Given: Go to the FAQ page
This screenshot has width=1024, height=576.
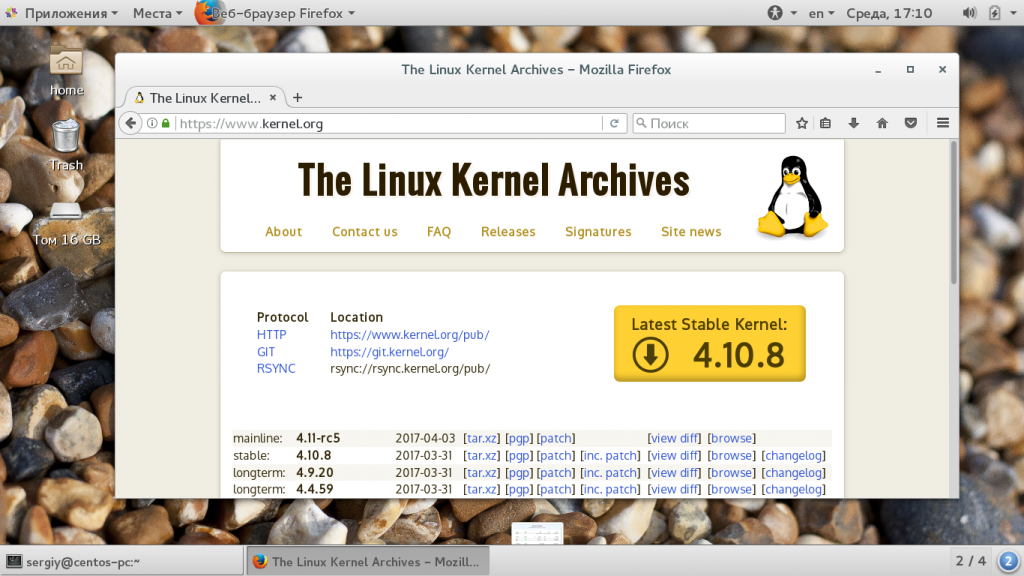Looking at the screenshot, I should pos(439,232).
